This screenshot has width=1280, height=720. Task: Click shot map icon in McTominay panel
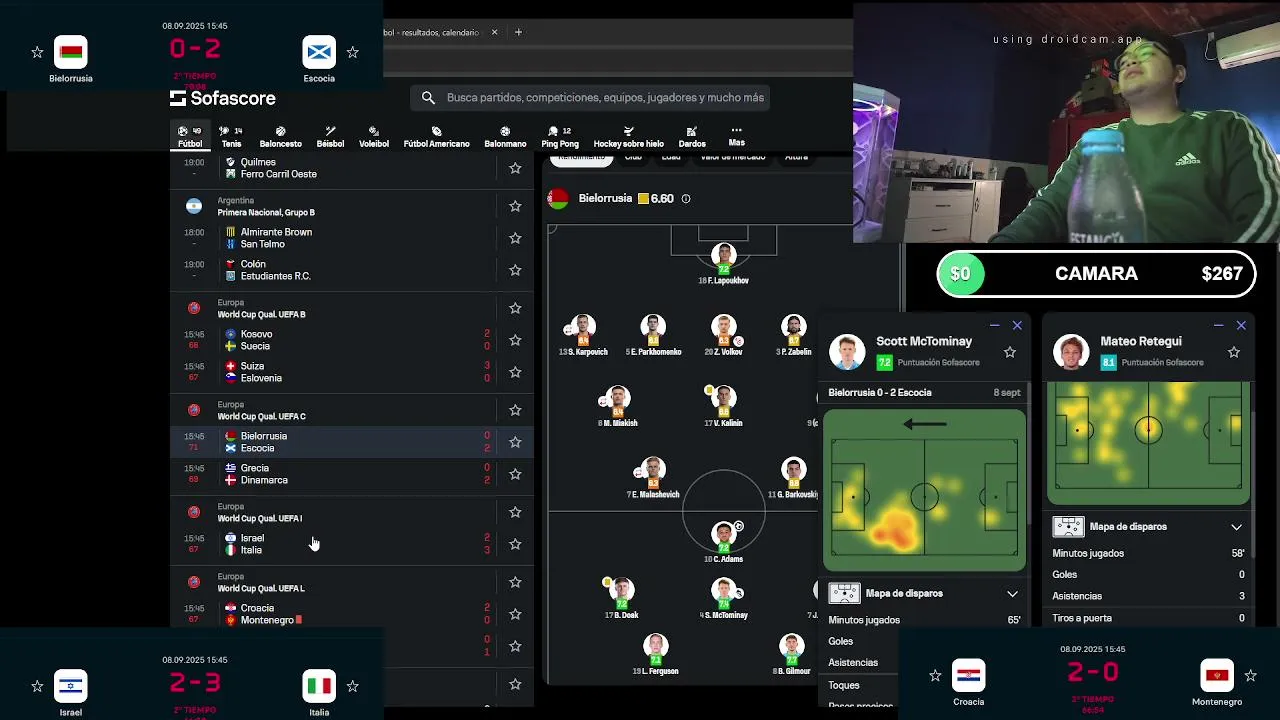(844, 593)
